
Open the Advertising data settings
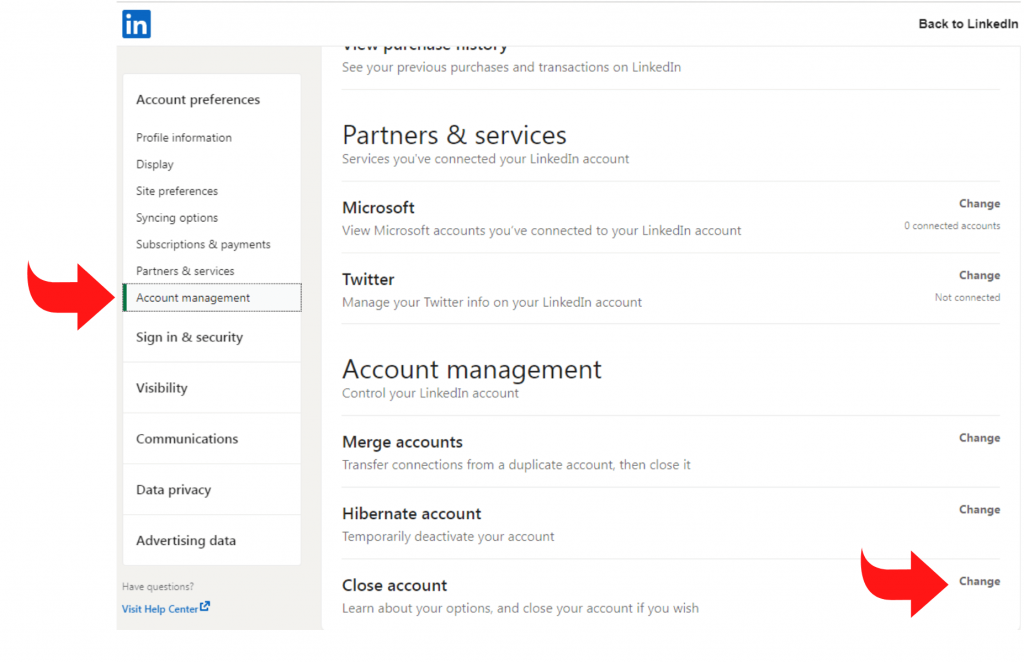(x=185, y=540)
